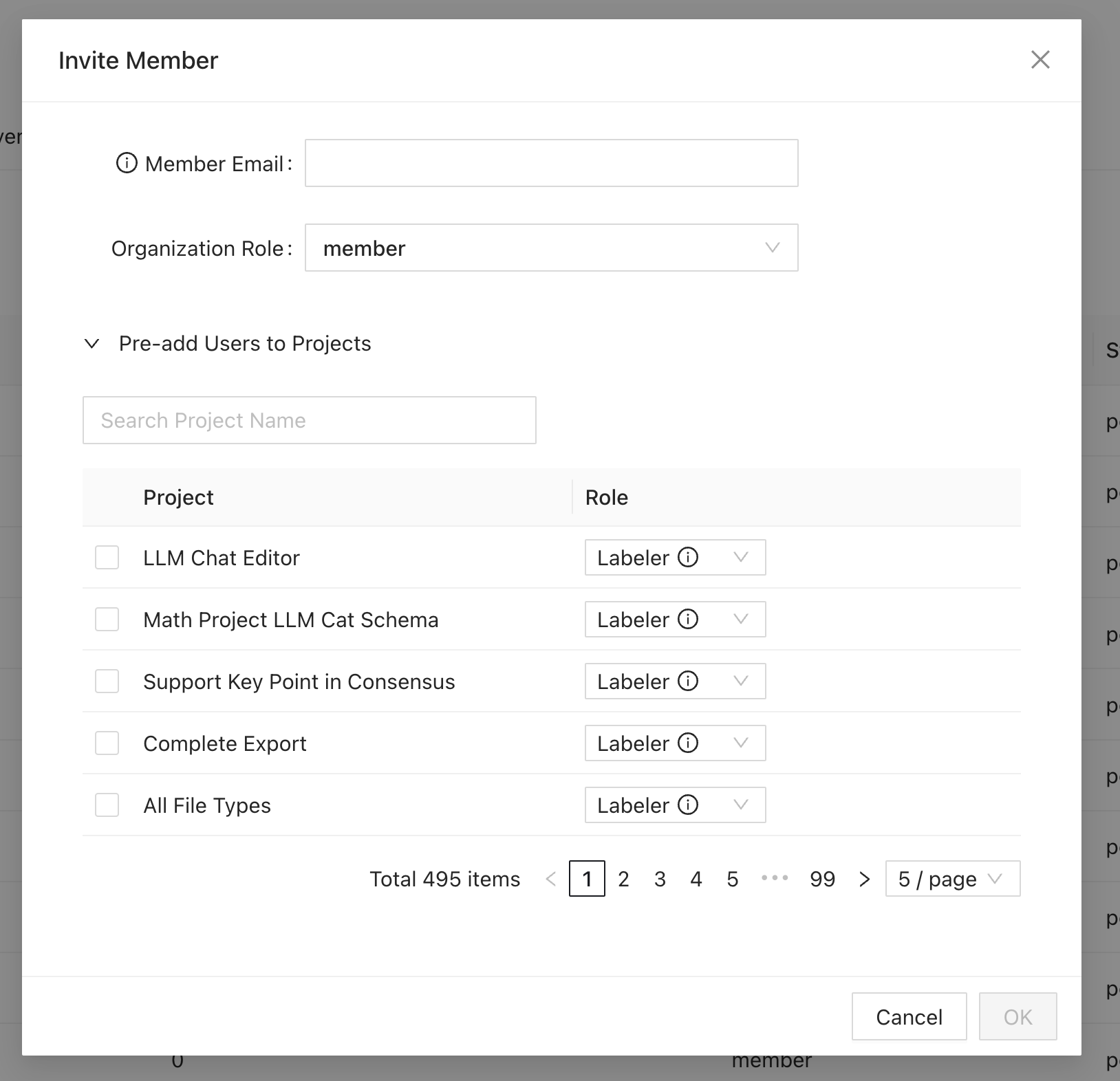Image resolution: width=1120 pixels, height=1081 pixels.
Task: Check the LLM Chat Editor project checkbox
Action: click(x=107, y=558)
